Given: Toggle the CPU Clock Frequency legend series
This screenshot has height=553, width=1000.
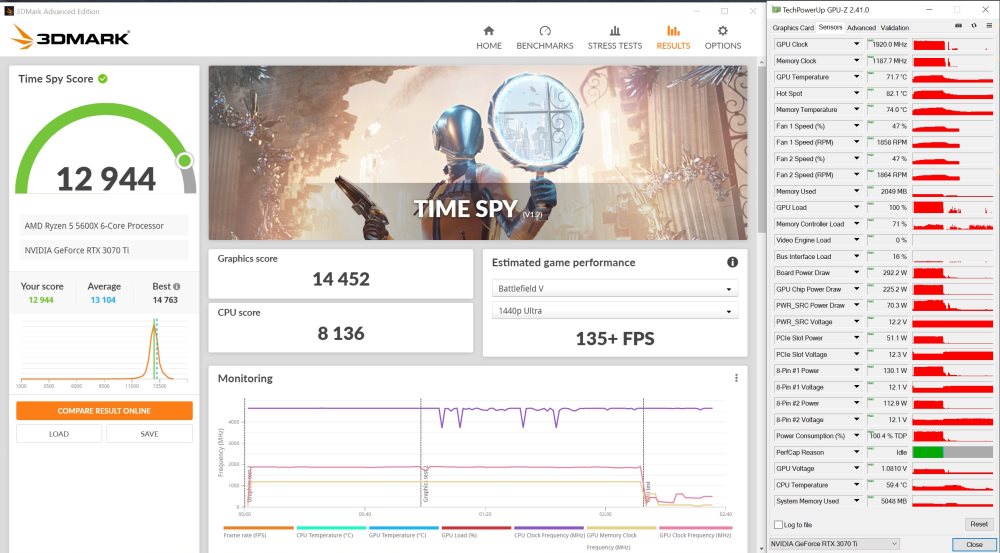Looking at the screenshot, I should pos(549,532).
